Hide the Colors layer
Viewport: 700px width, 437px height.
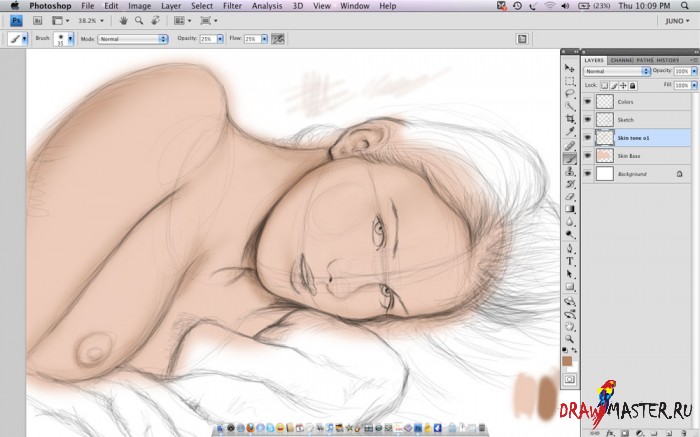click(588, 102)
